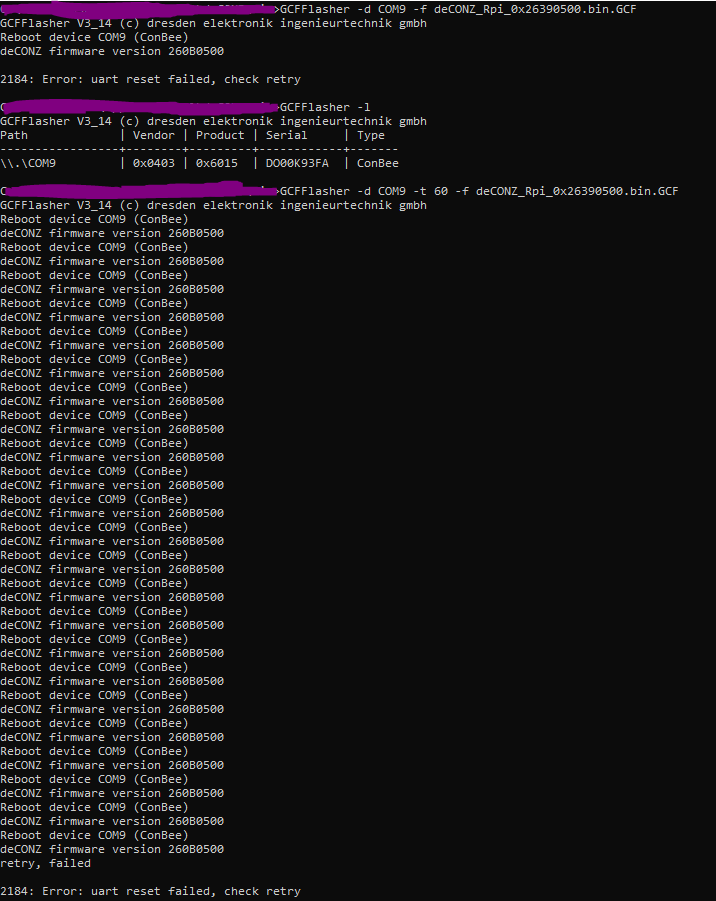Click the 'Product' column header
The width and height of the screenshot is (716, 901).
(x=220, y=135)
